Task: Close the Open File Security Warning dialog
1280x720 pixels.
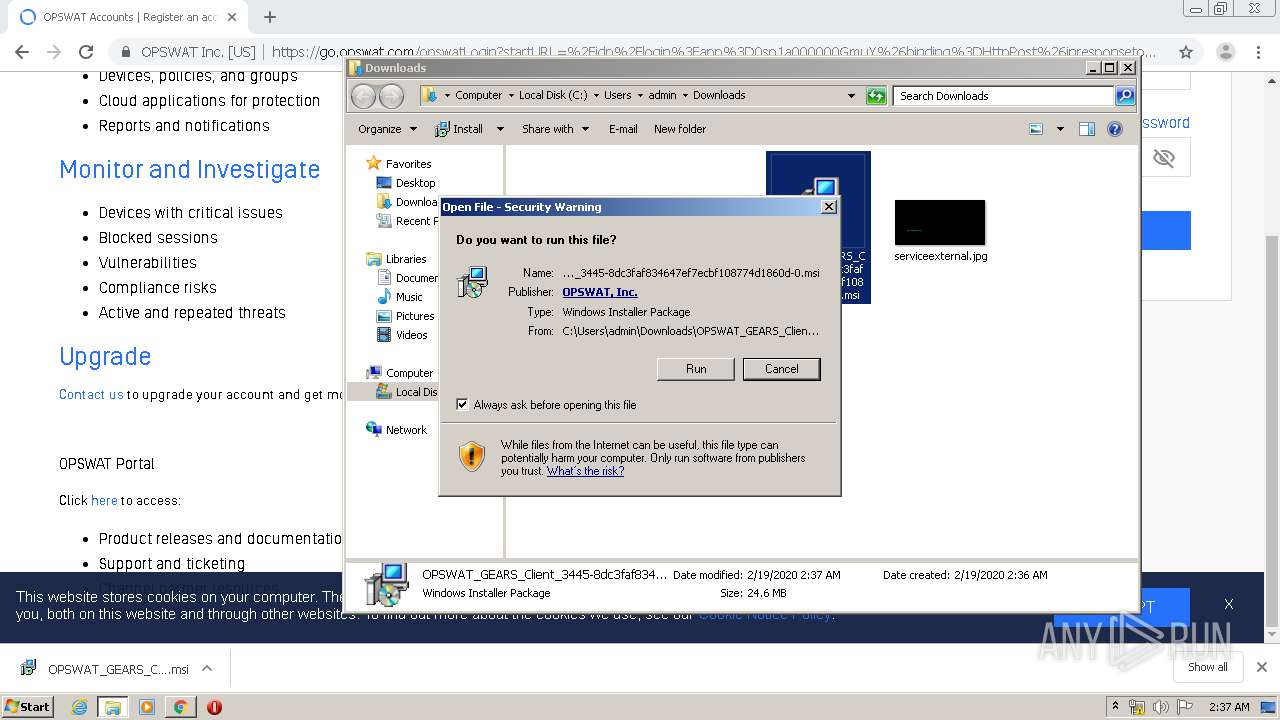Action: point(828,207)
